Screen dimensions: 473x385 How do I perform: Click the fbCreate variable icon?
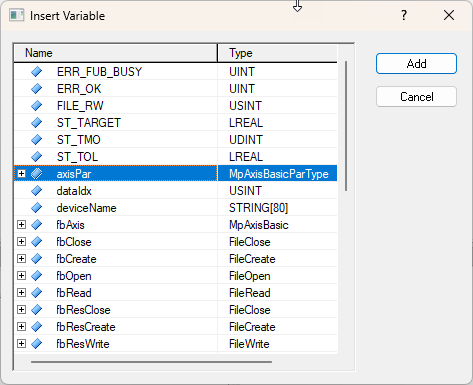37,259
